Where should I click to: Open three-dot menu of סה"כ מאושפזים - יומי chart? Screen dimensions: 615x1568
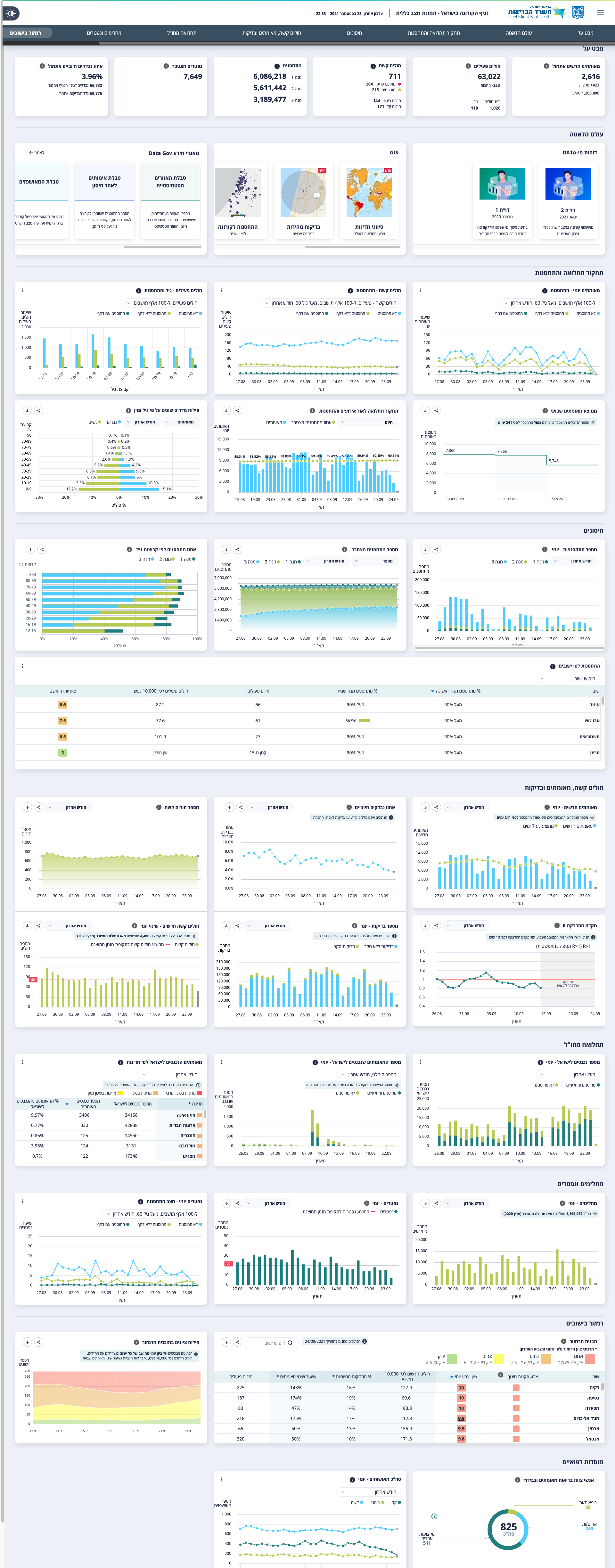(x=221, y=1479)
